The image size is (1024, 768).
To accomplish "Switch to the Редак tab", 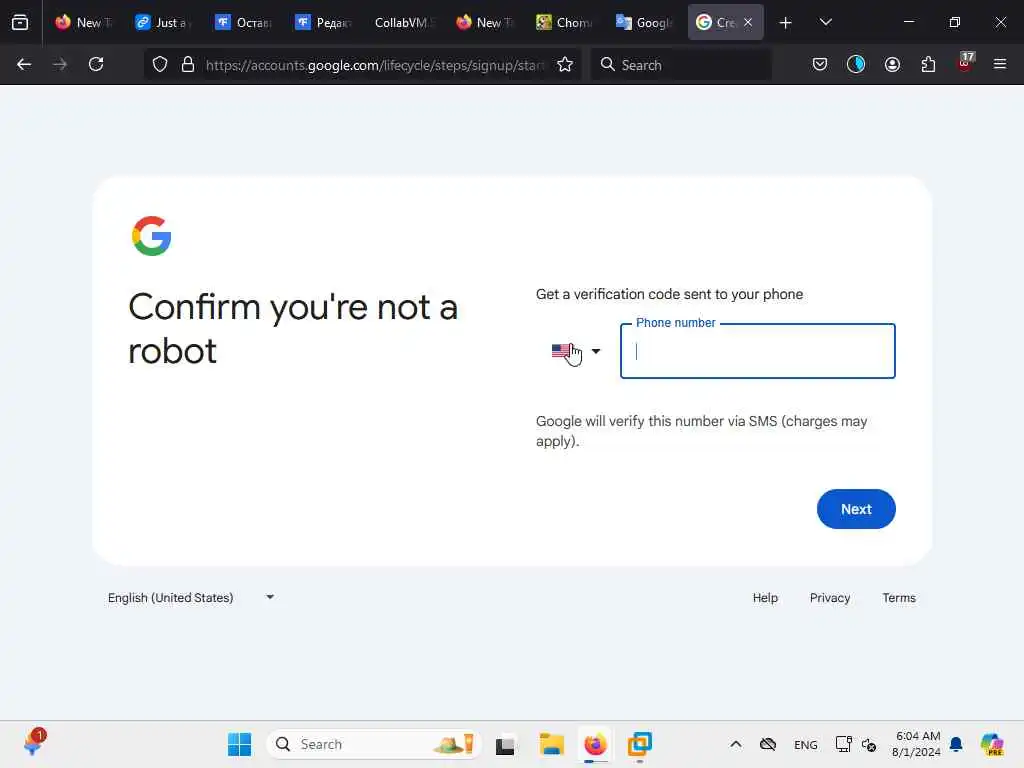I will [x=323, y=23].
